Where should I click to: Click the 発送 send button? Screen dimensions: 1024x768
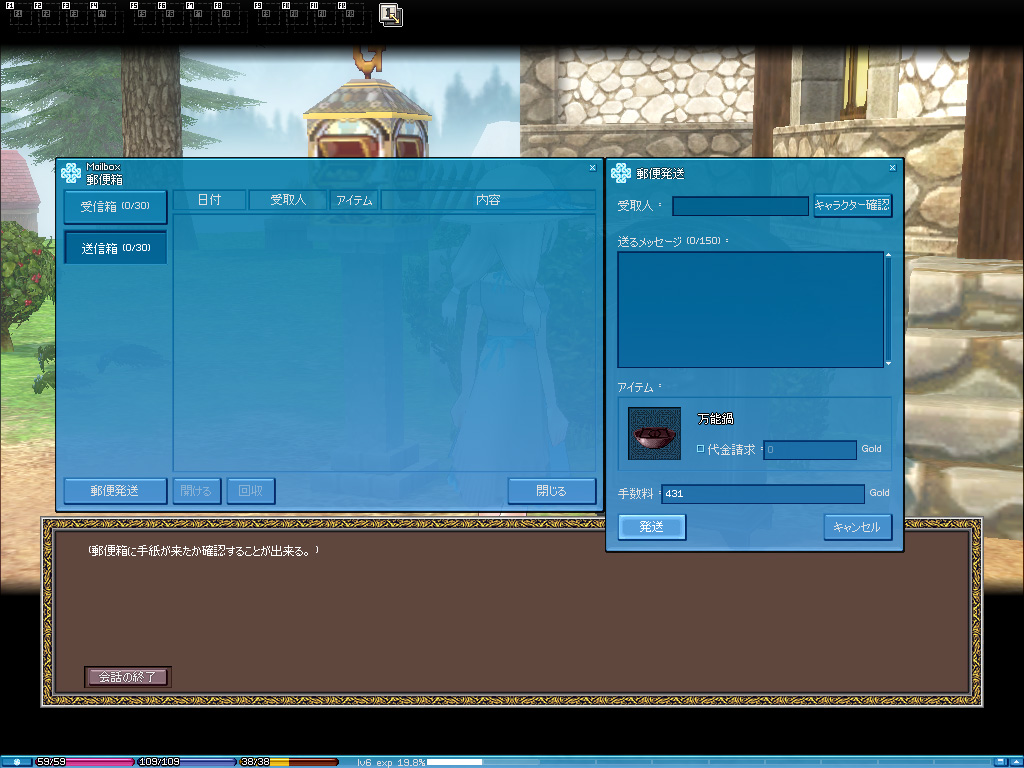652,527
